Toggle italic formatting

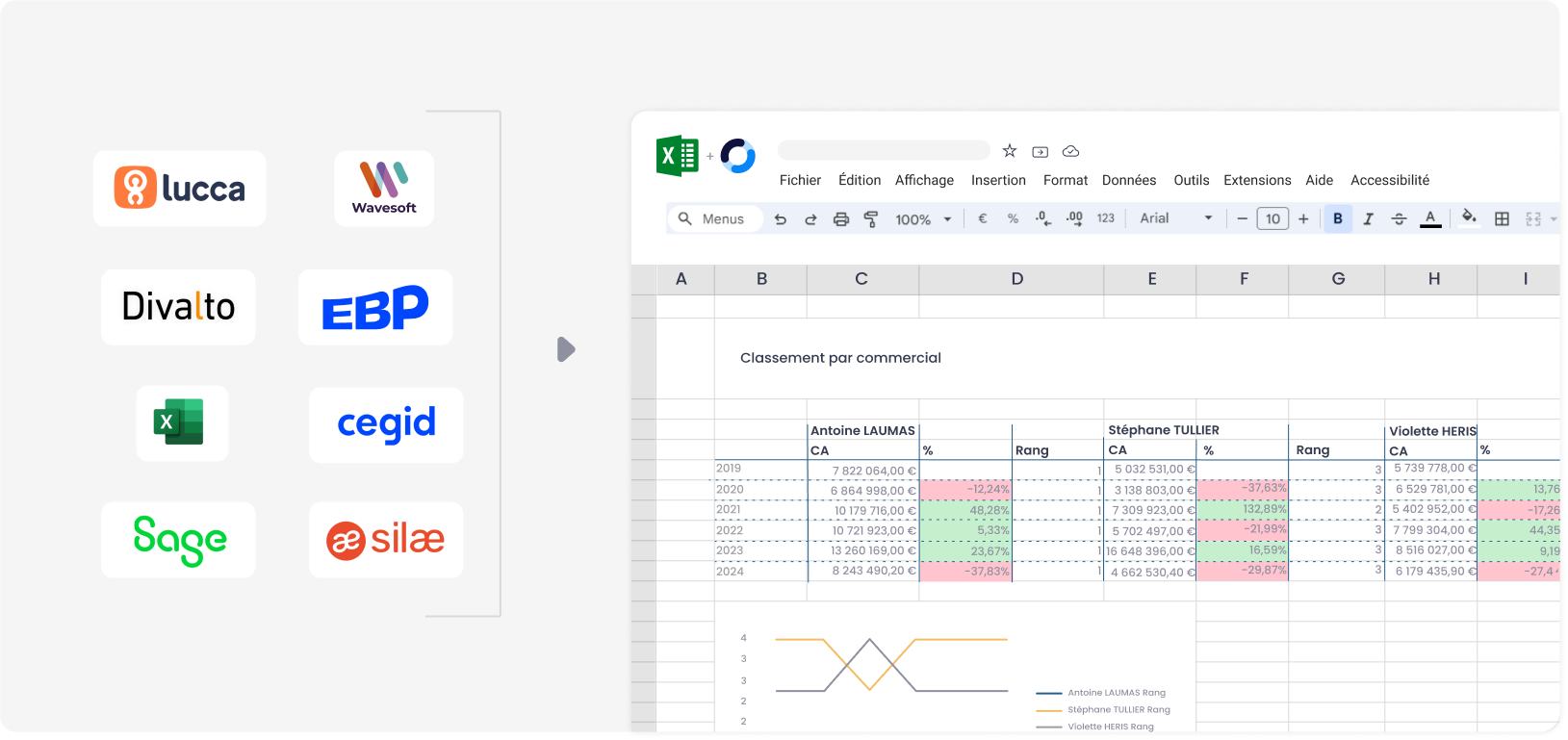click(1368, 219)
